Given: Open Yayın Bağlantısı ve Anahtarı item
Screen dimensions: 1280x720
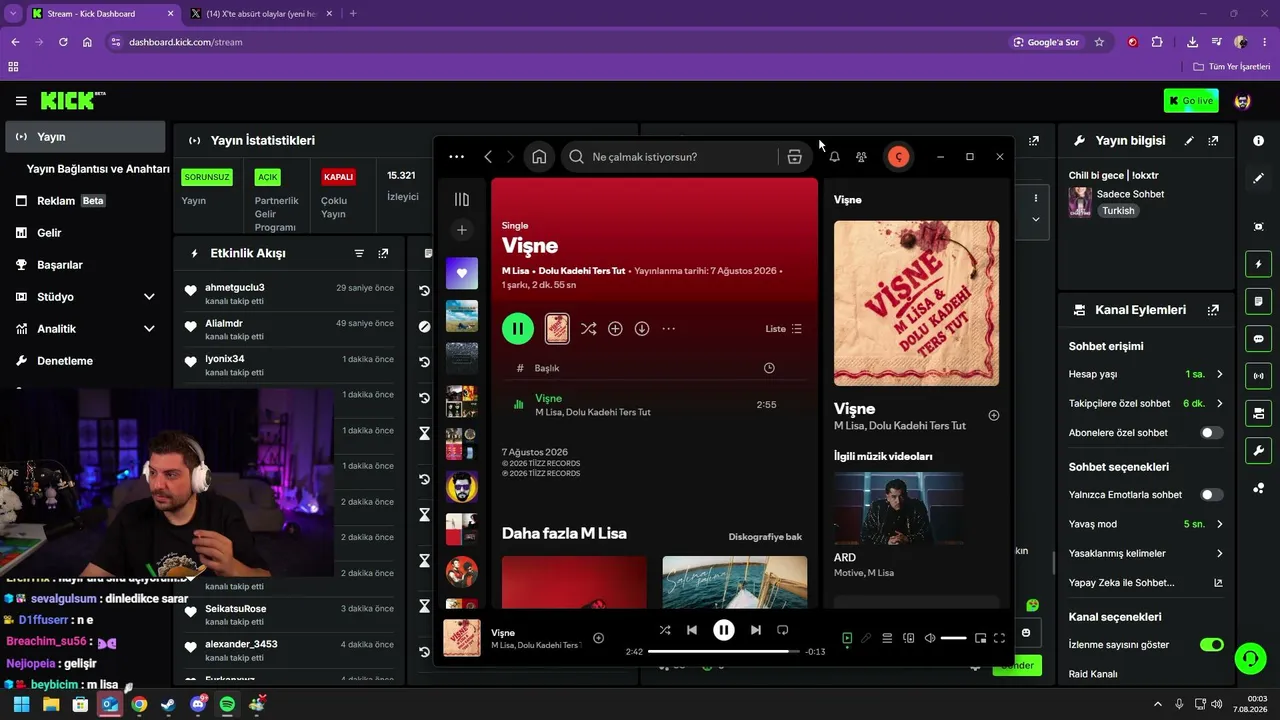Looking at the screenshot, I should pos(98,169).
